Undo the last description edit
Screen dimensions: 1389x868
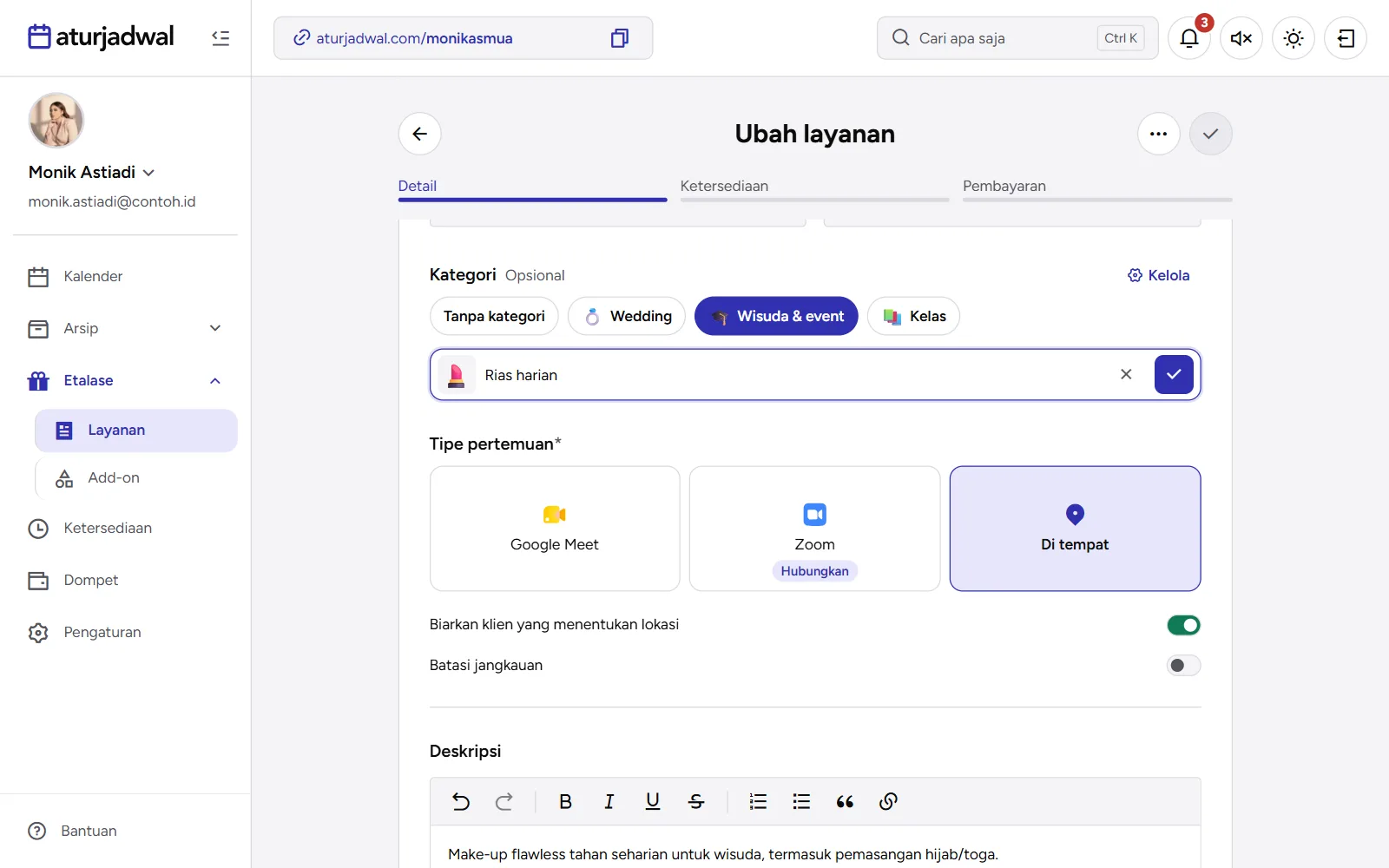pos(461,801)
